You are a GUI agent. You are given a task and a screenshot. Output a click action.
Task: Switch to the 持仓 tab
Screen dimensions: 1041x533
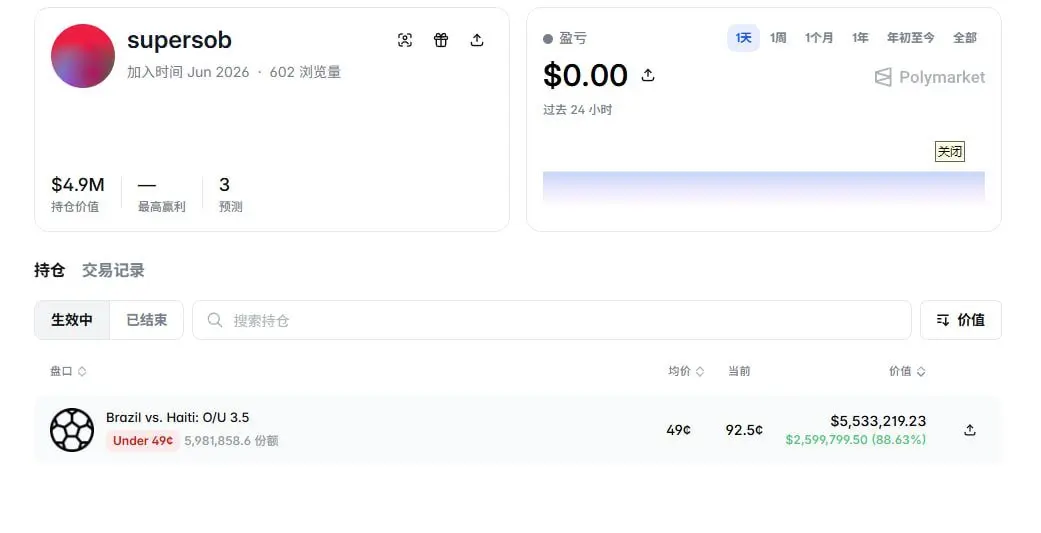tap(50, 270)
